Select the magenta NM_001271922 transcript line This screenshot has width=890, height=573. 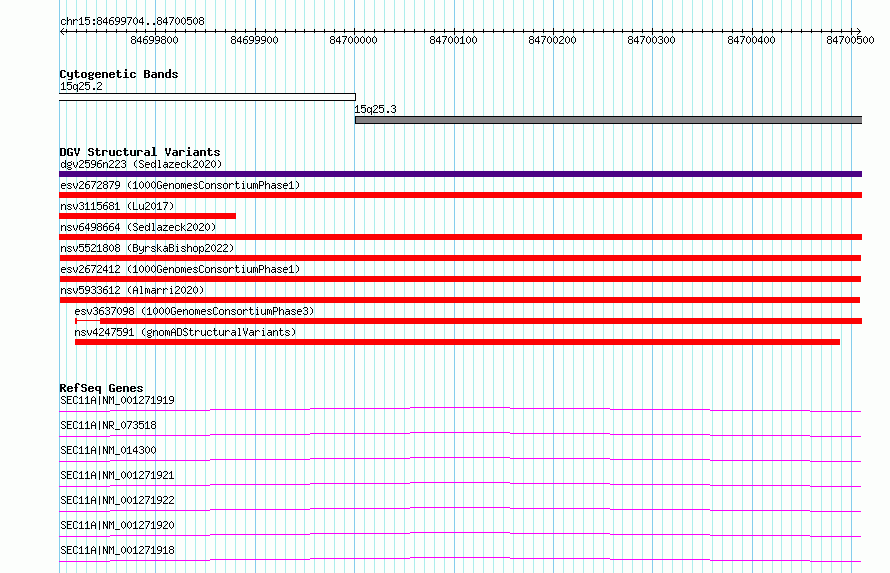pos(460,509)
